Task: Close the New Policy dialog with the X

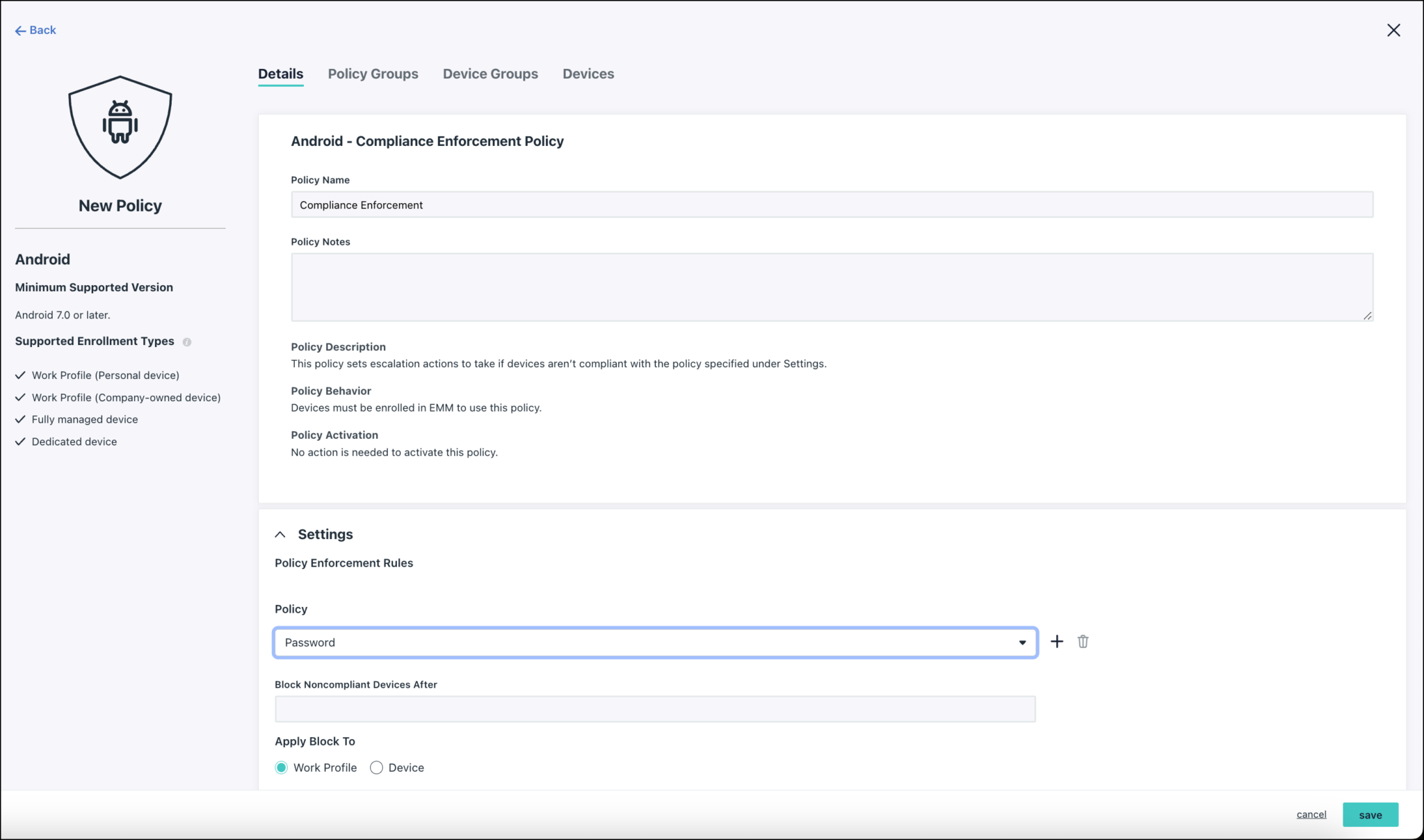Action: 1393,30
